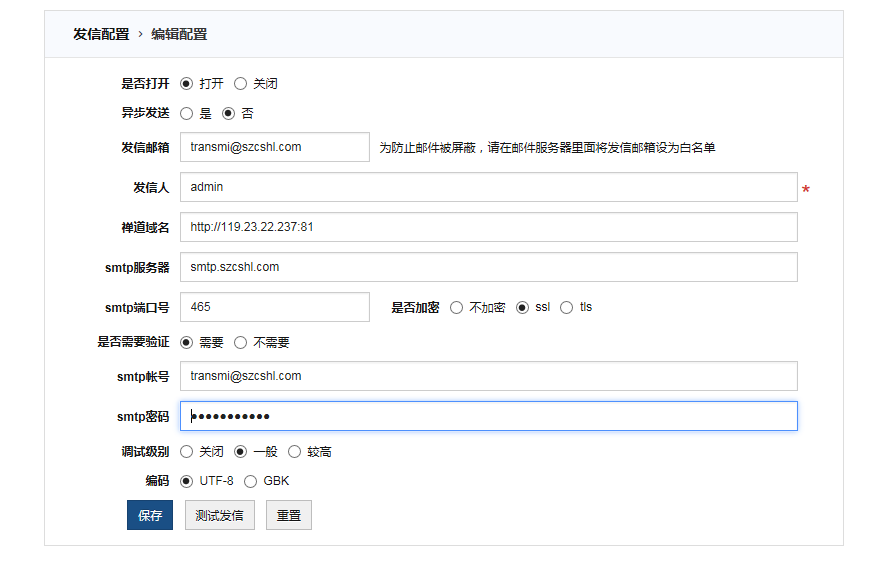Screen dimensions: 870x573
Task: Choose 不需要 for 是否需要验证
Action: 240,343
